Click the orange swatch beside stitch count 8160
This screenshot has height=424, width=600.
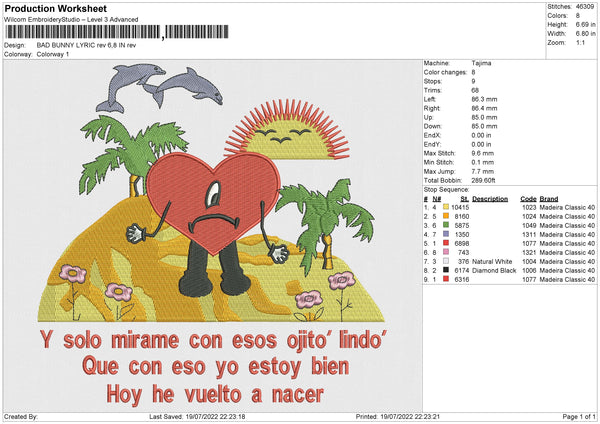click(445, 216)
